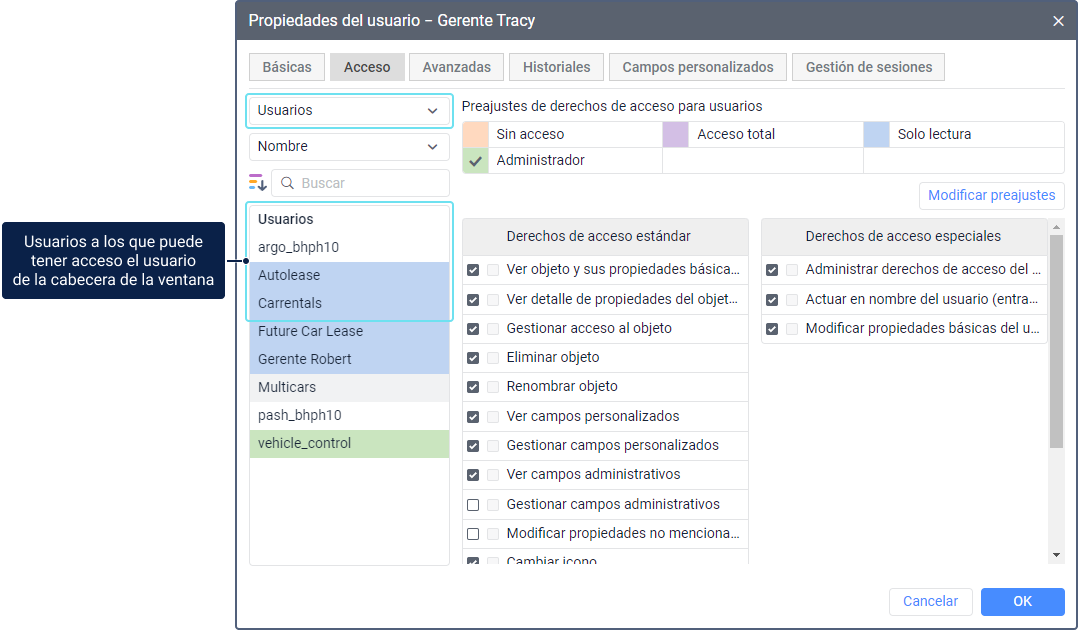
Task: Click the Administrador green checkmark swatch
Action: (476, 160)
